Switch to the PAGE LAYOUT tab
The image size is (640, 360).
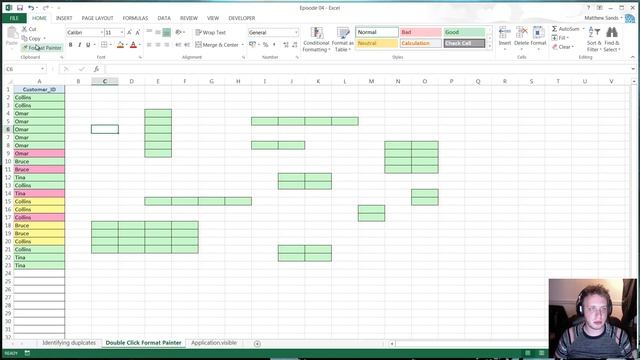[x=97, y=18]
